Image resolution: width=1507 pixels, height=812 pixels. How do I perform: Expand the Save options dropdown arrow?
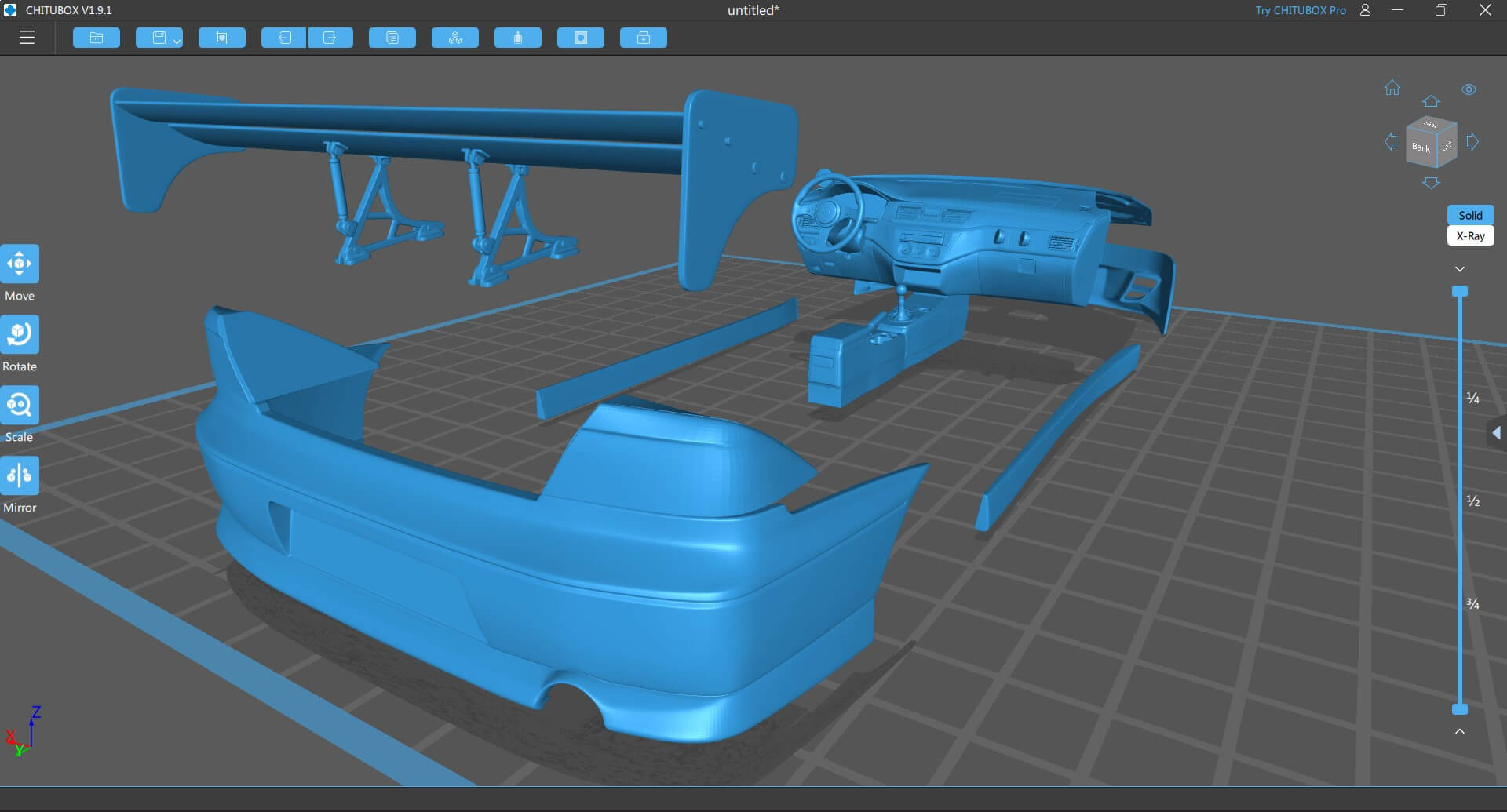tap(177, 41)
